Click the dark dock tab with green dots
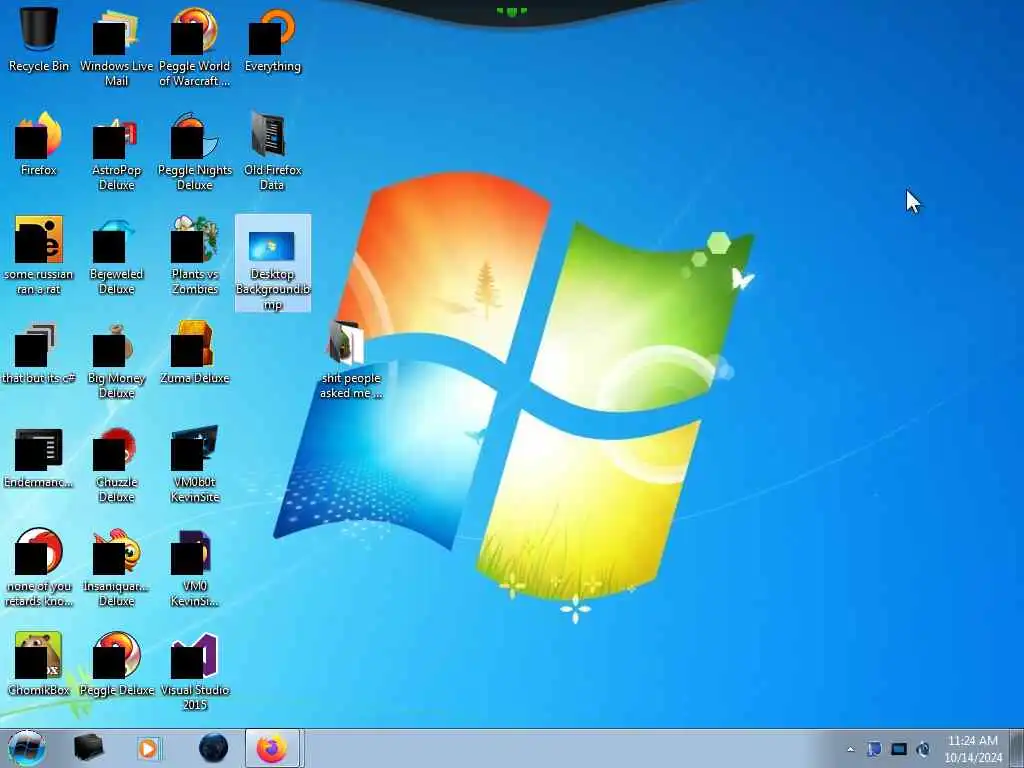The height and width of the screenshot is (768, 1024). click(x=511, y=11)
